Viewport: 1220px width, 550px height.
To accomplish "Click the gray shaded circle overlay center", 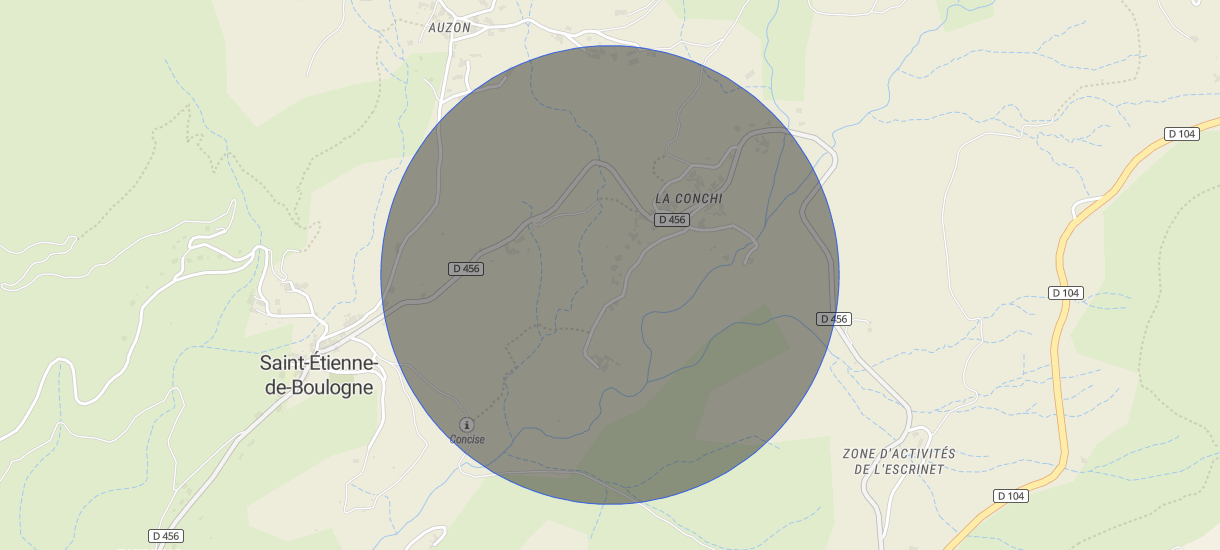I will [610, 275].
